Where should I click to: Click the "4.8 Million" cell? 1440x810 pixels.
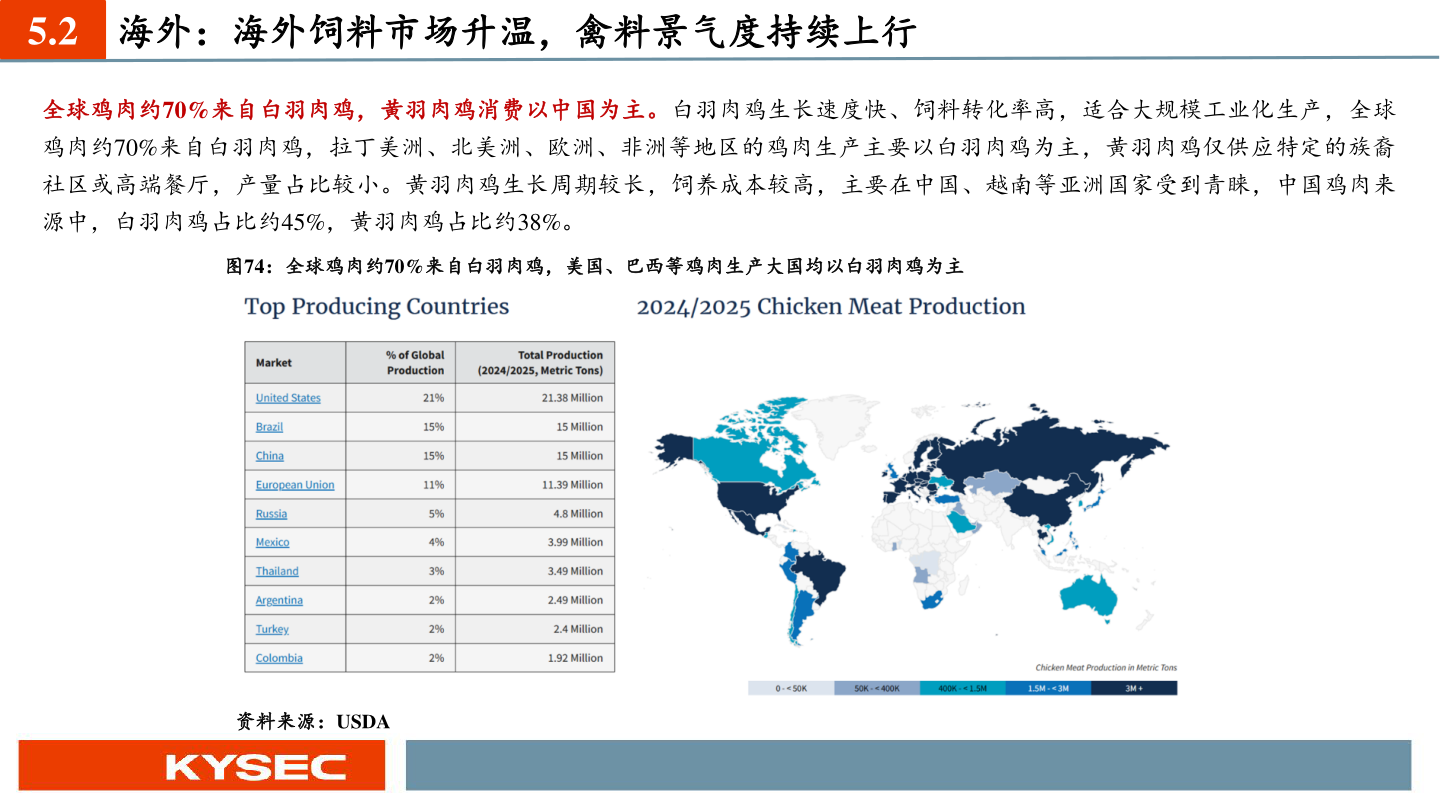coord(535,514)
